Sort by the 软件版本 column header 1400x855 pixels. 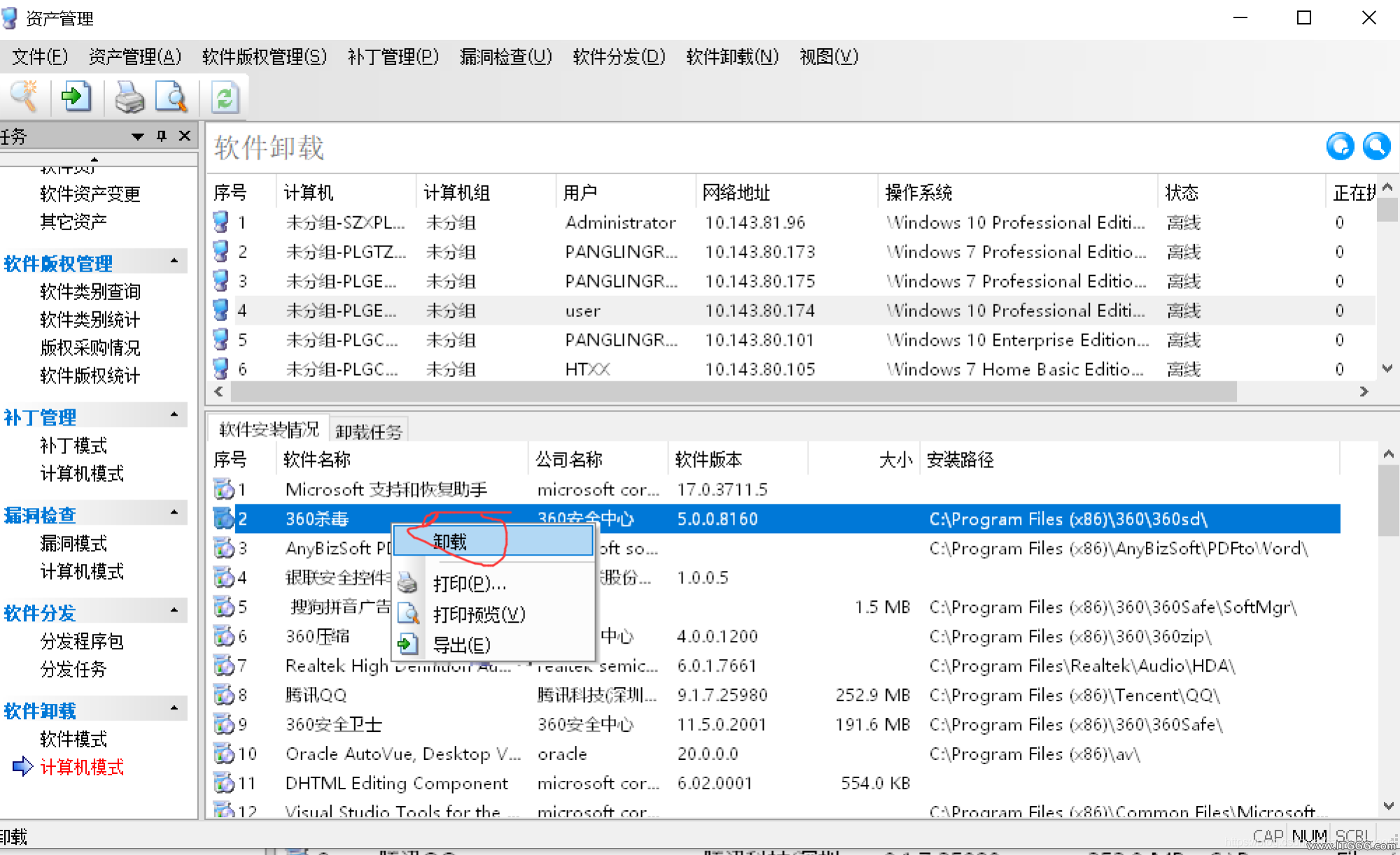pos(738,460)
